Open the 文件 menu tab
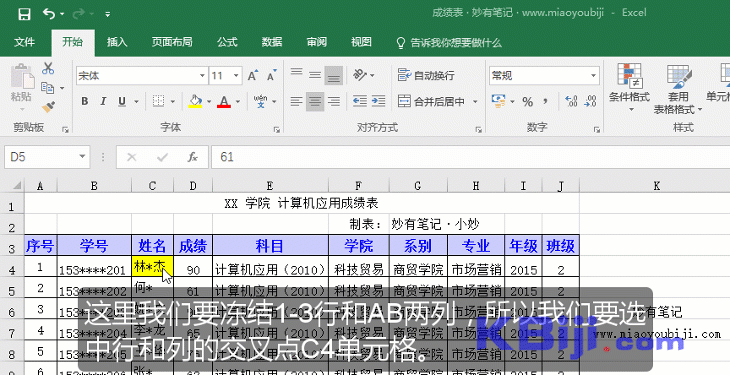730x375 pixels. pyautogui.click(x=25, y=42)
